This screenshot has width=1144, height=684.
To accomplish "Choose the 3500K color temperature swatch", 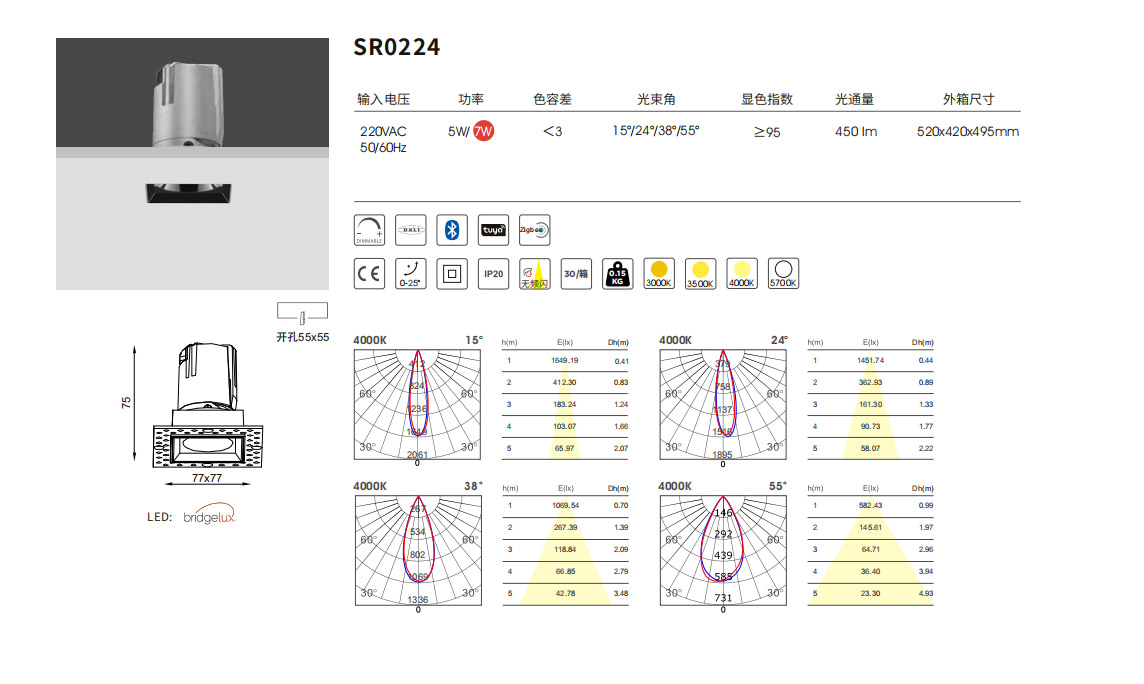I will click(700, 273).
